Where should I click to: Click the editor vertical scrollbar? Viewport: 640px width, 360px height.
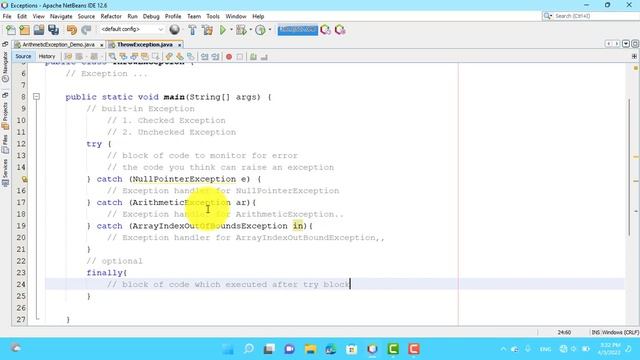tap(629, 167)
